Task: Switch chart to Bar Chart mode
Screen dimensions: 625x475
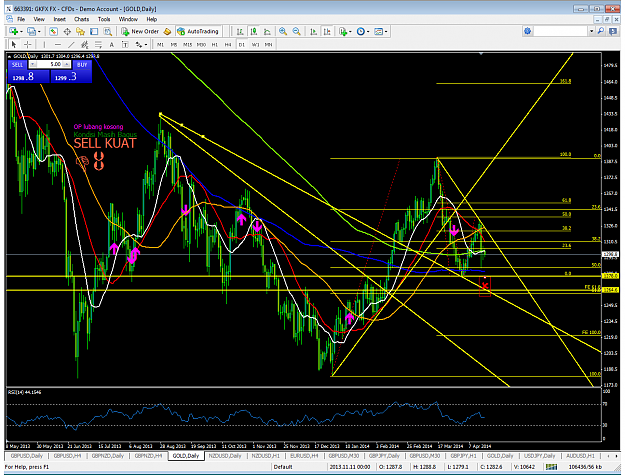Action: pyautogui.click(x=240, y=31)
